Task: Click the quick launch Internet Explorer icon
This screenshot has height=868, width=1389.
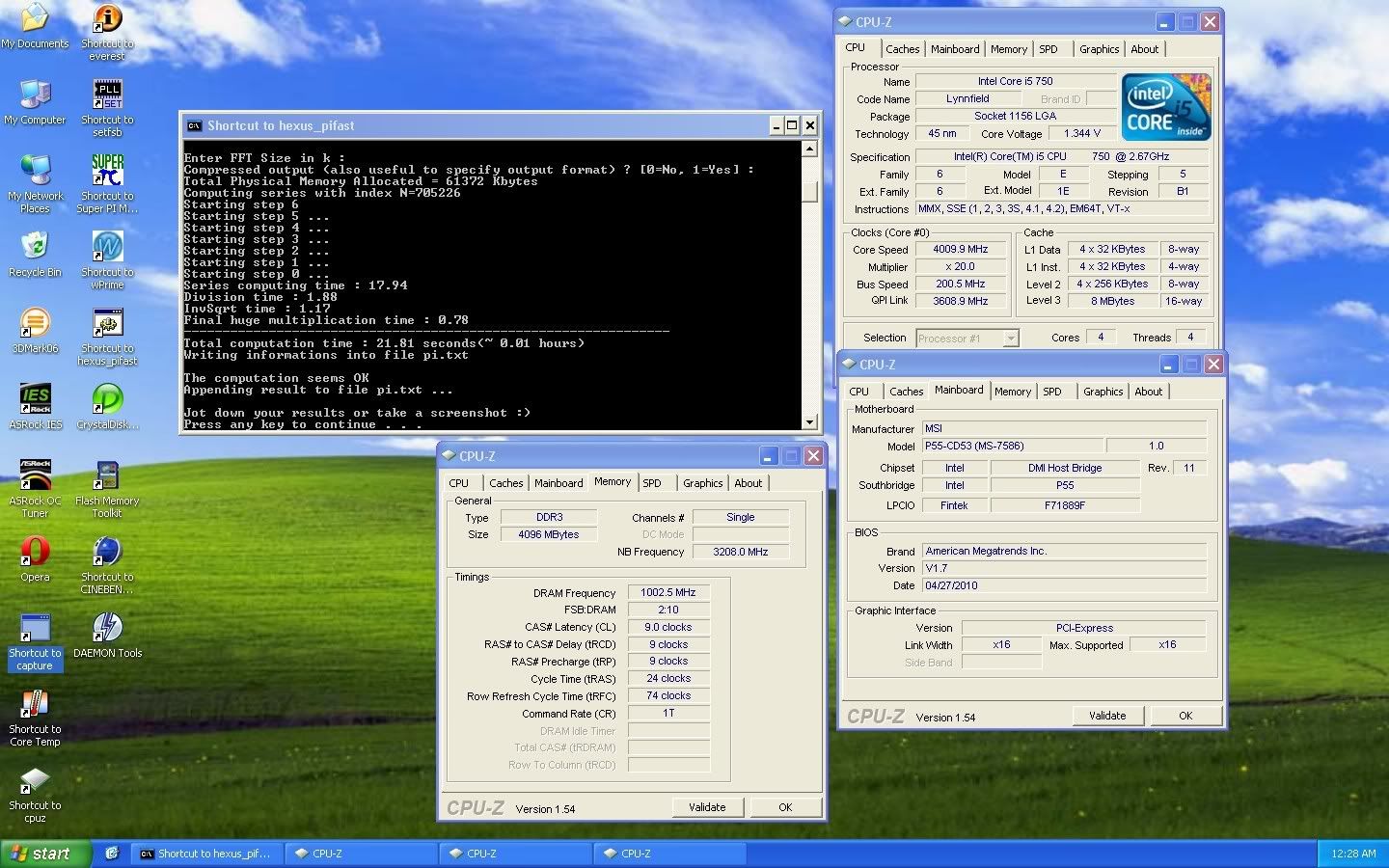Action: click(112, 854)
